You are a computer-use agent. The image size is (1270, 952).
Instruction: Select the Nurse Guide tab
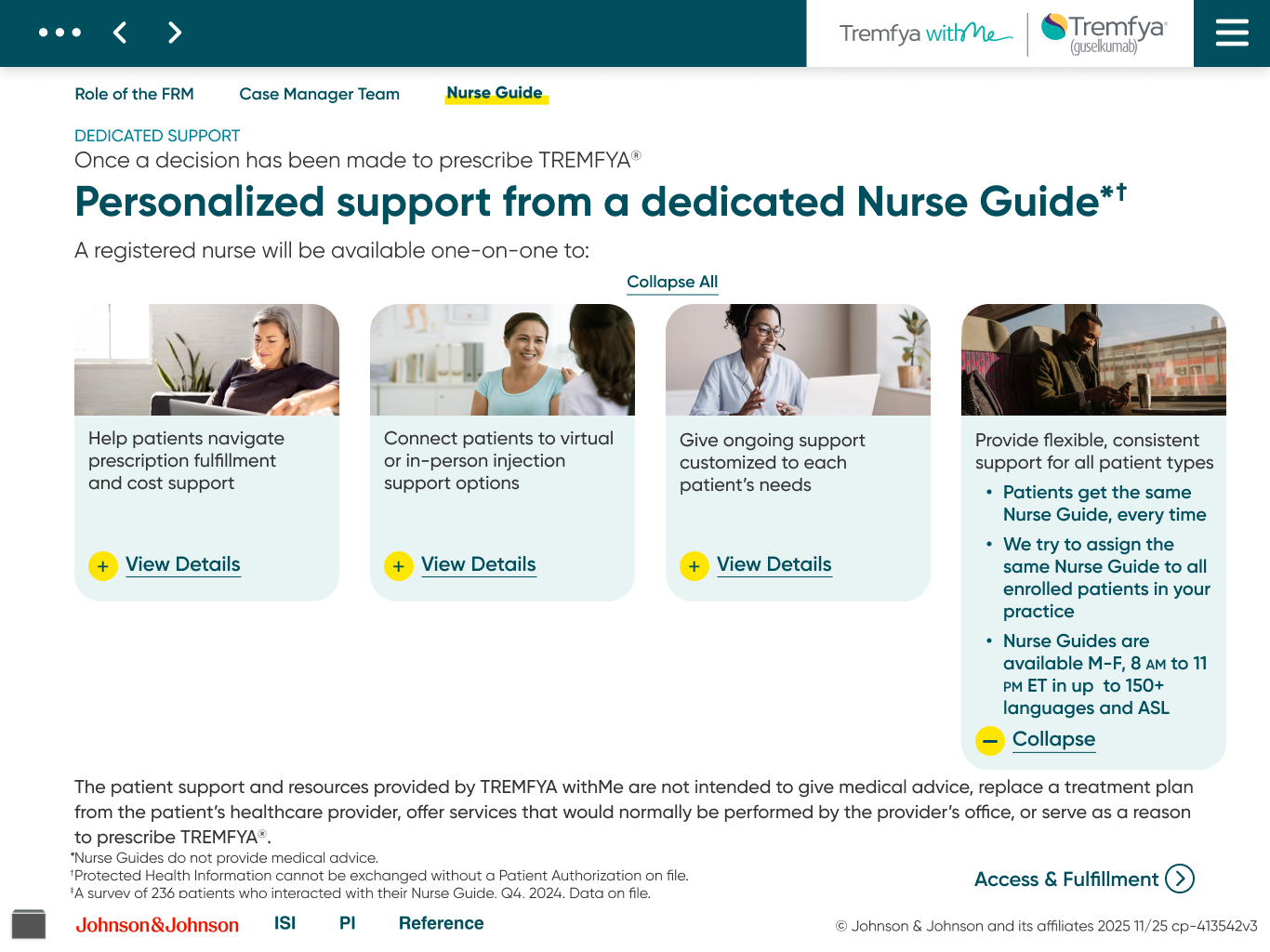tap(495, 93)
